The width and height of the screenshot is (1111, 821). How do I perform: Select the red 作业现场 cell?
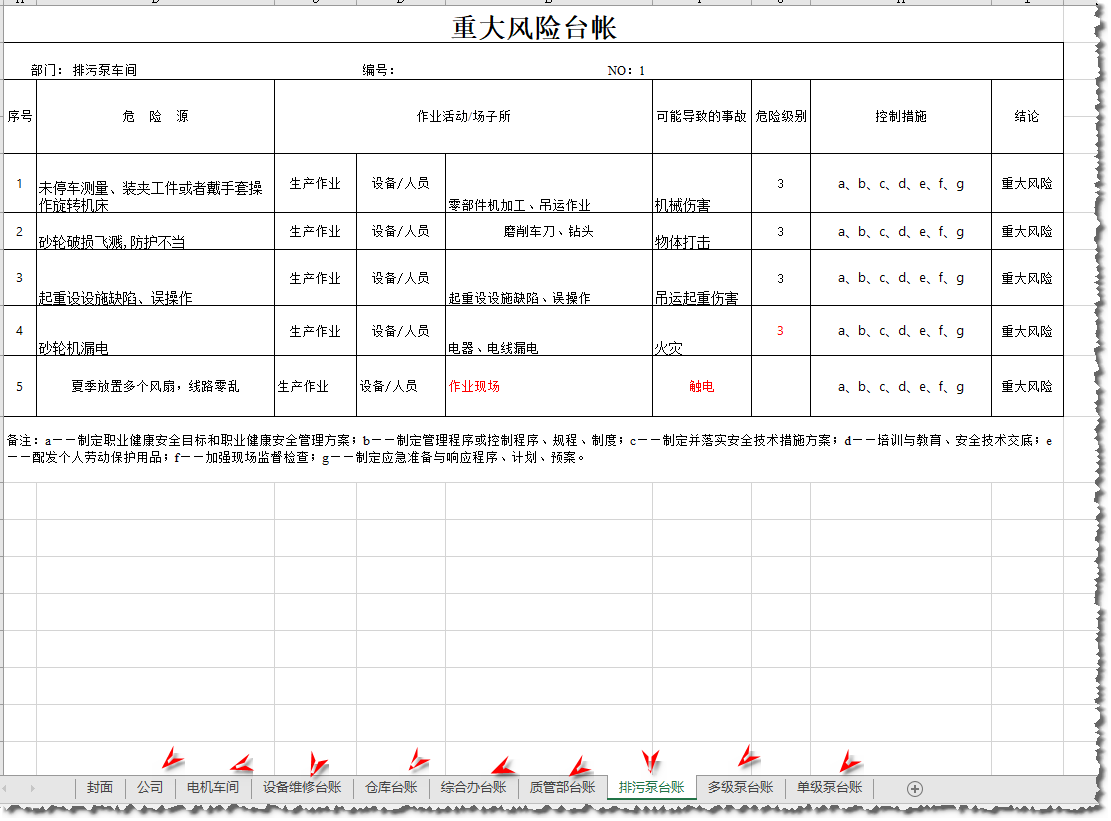[549, 386]
